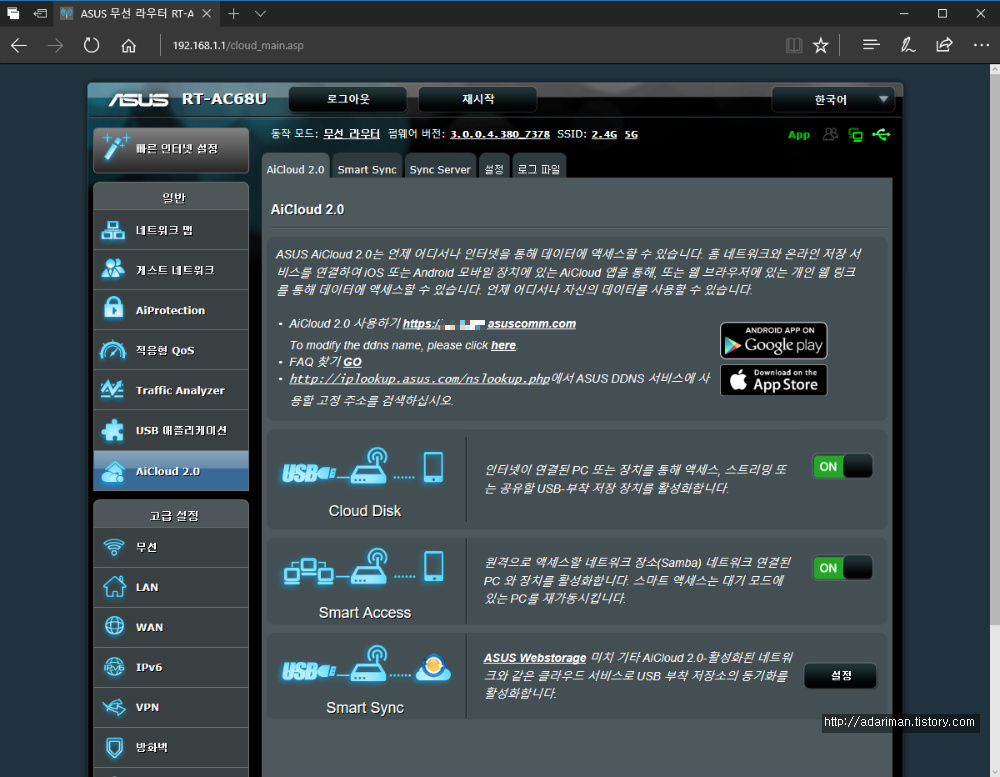This screenshot has width=1000, height=777.
Task: Go to browser home page
Action: tap(128, 45)
